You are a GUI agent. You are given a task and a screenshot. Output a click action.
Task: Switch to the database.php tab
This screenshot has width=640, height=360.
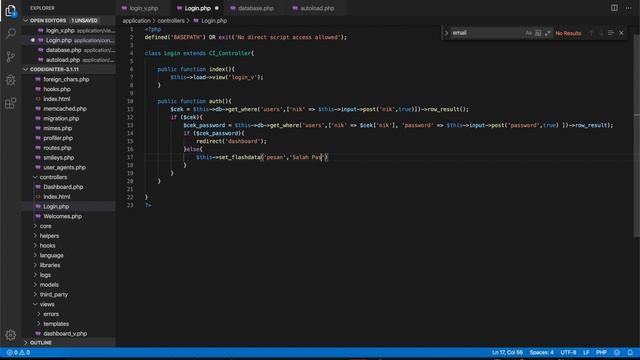256,8
